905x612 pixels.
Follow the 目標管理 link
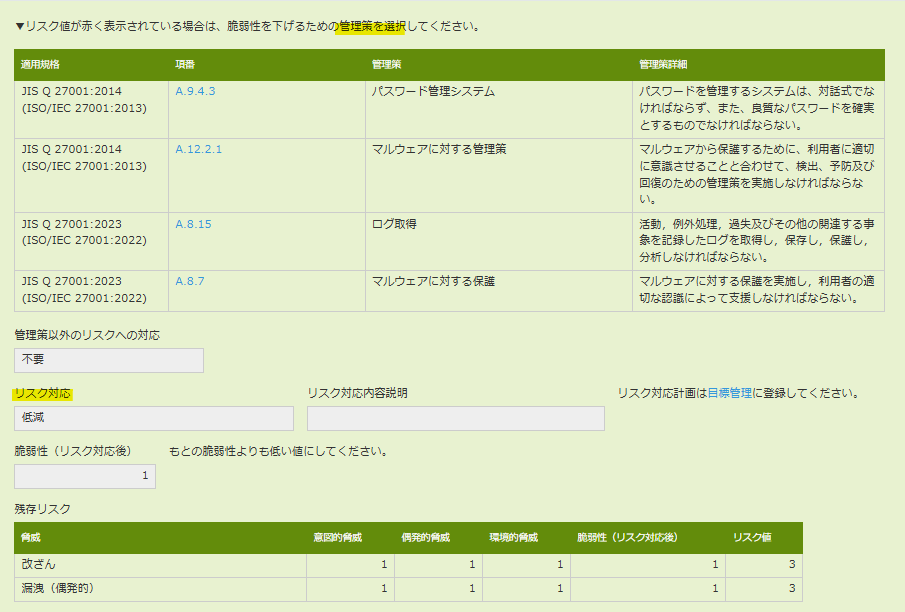(729, 393)
